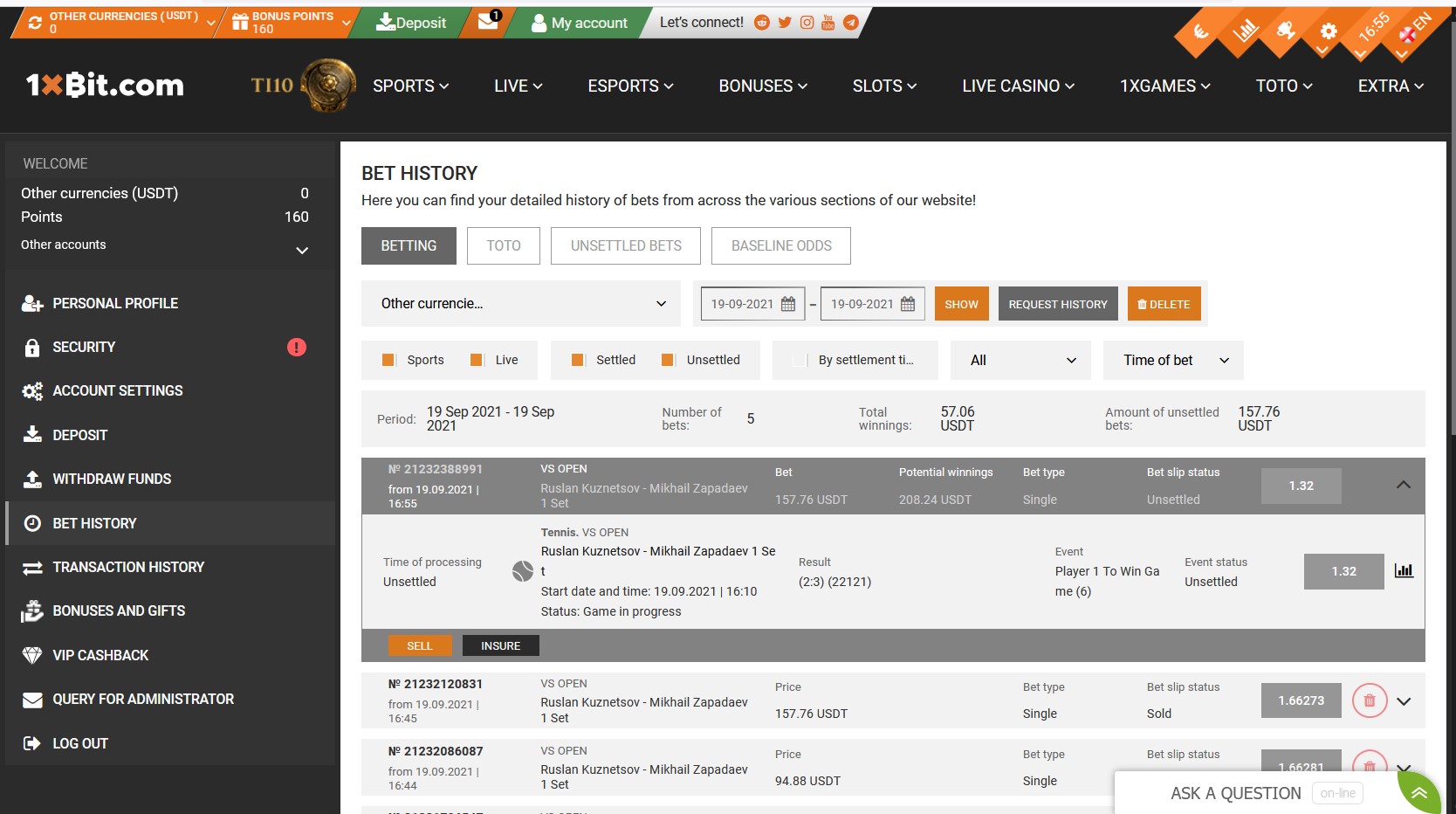Viewport: 1456px width, 814px height.
Task: Open the LIVE menu
Action: 519,86
